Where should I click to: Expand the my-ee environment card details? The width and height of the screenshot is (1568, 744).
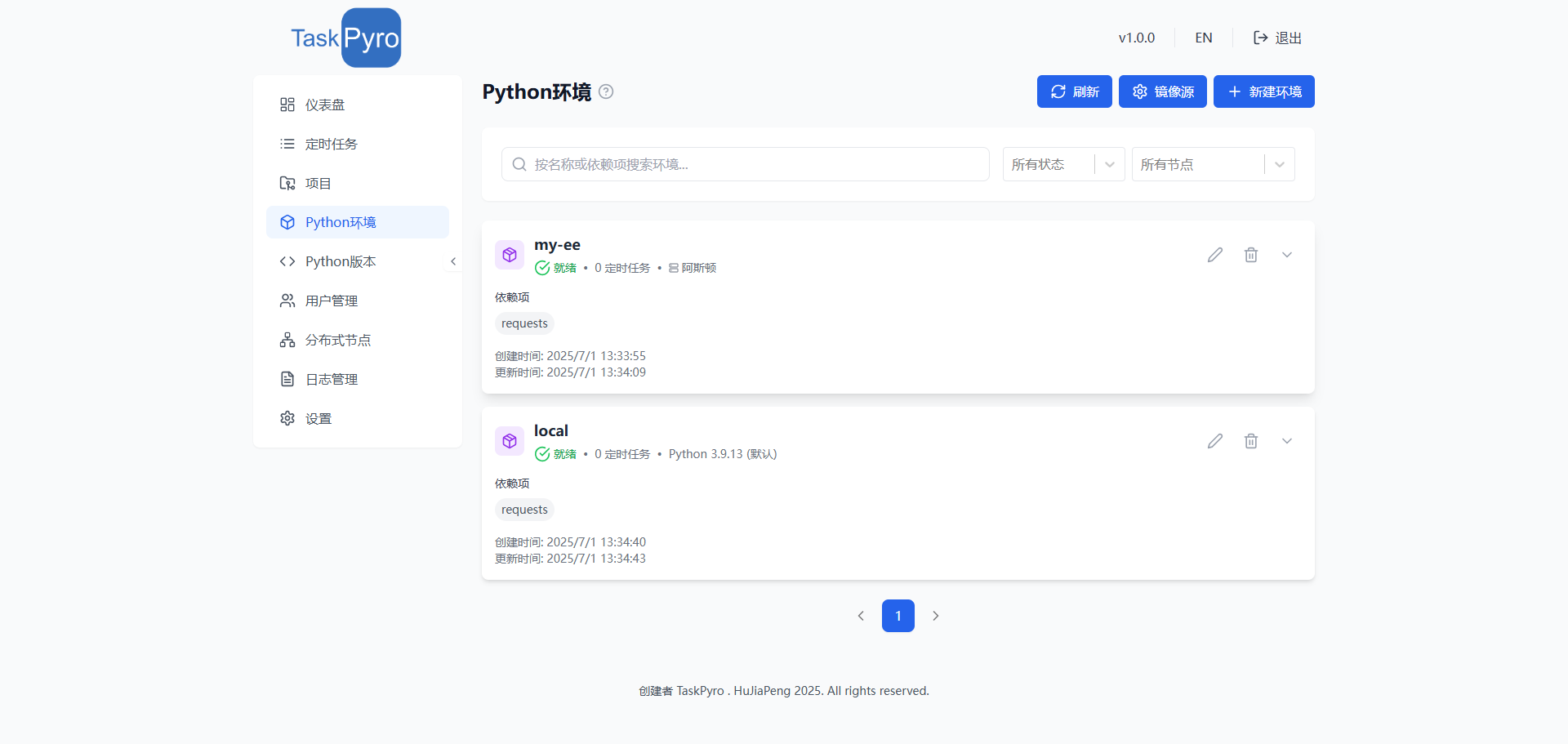[1286, 254]
